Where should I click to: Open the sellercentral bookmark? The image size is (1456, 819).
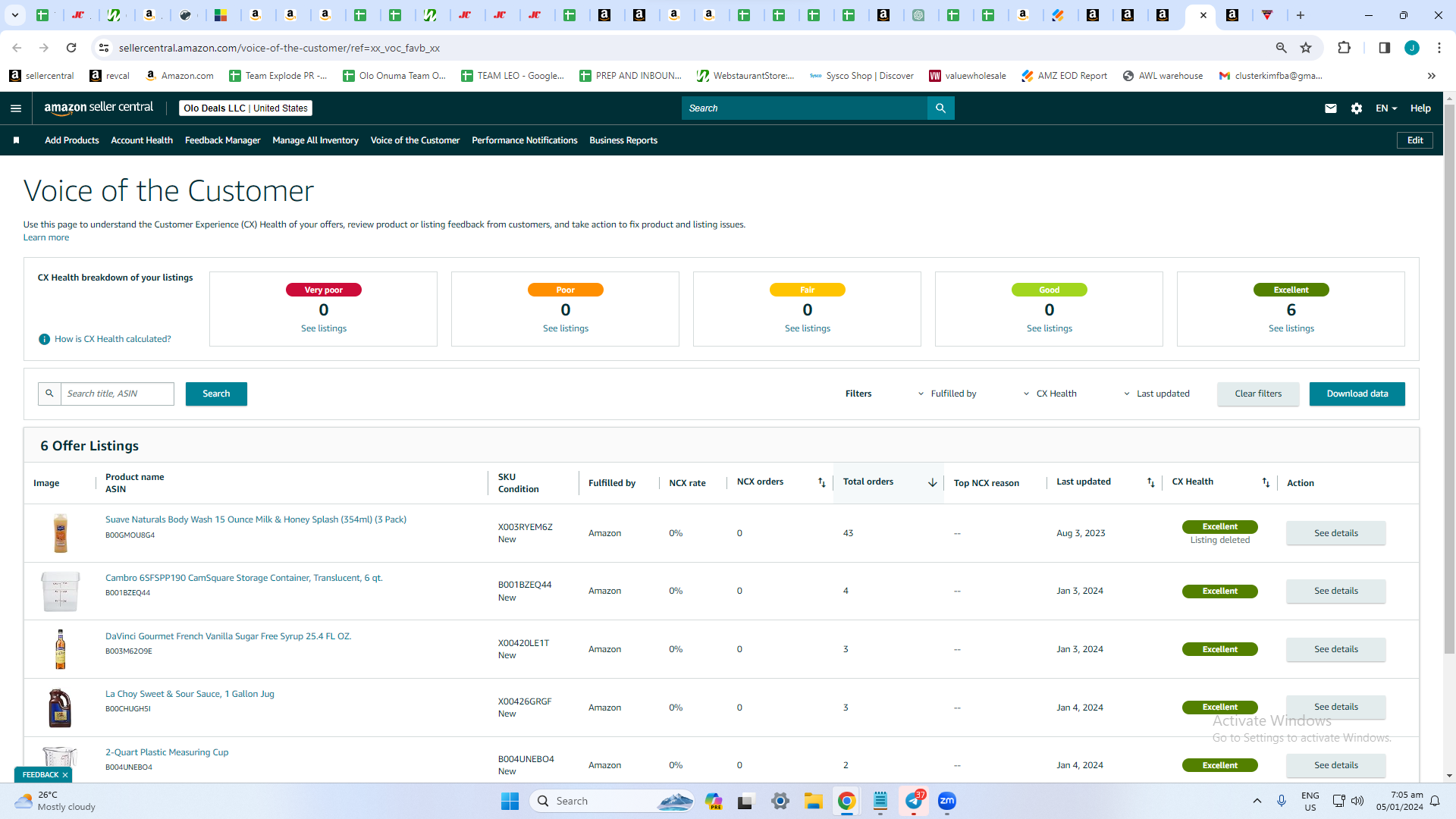42,76
